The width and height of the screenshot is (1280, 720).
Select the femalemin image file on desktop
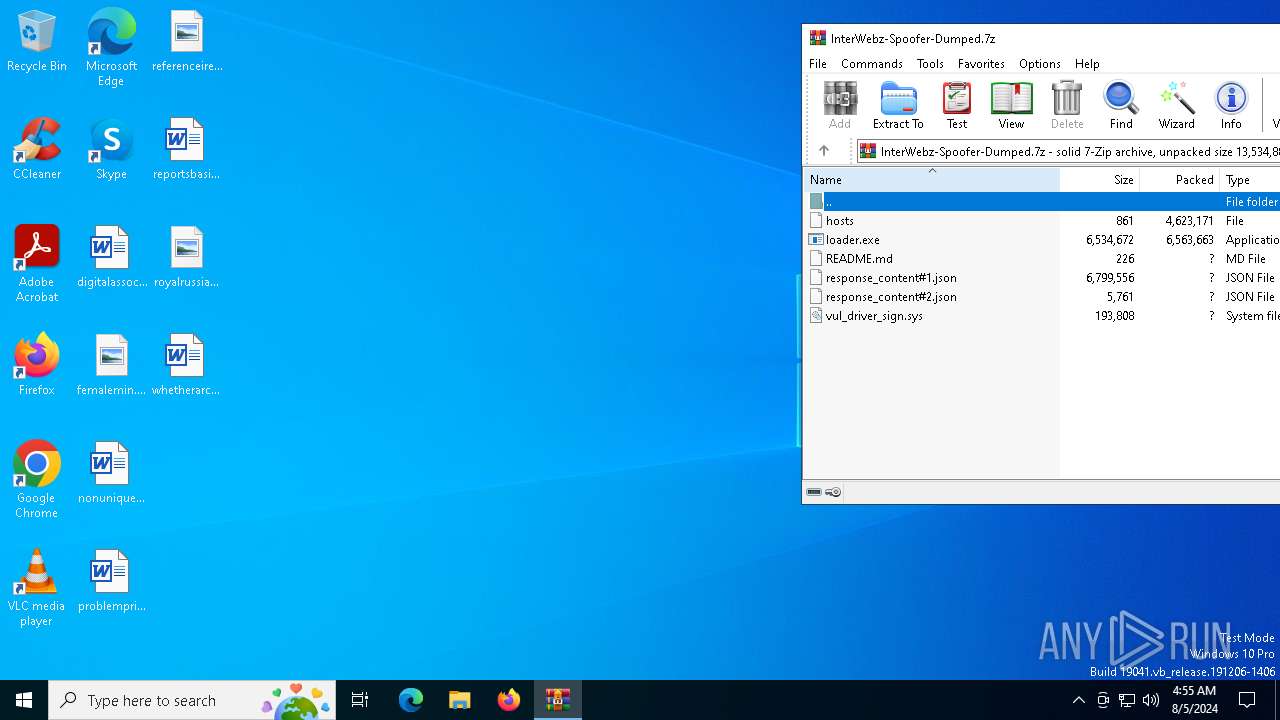click(111, 365)
